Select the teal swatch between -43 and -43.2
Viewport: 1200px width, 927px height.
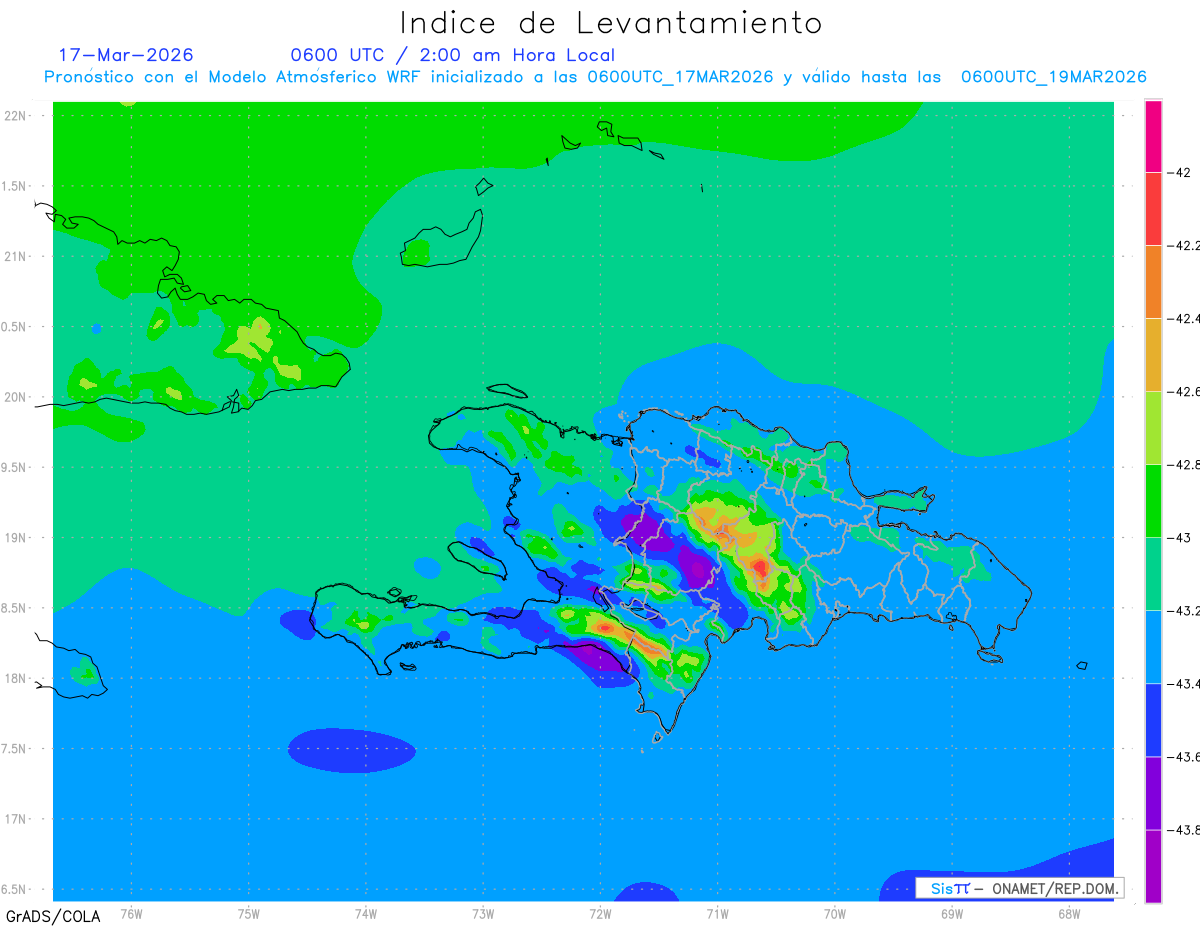pos(1153,574)
